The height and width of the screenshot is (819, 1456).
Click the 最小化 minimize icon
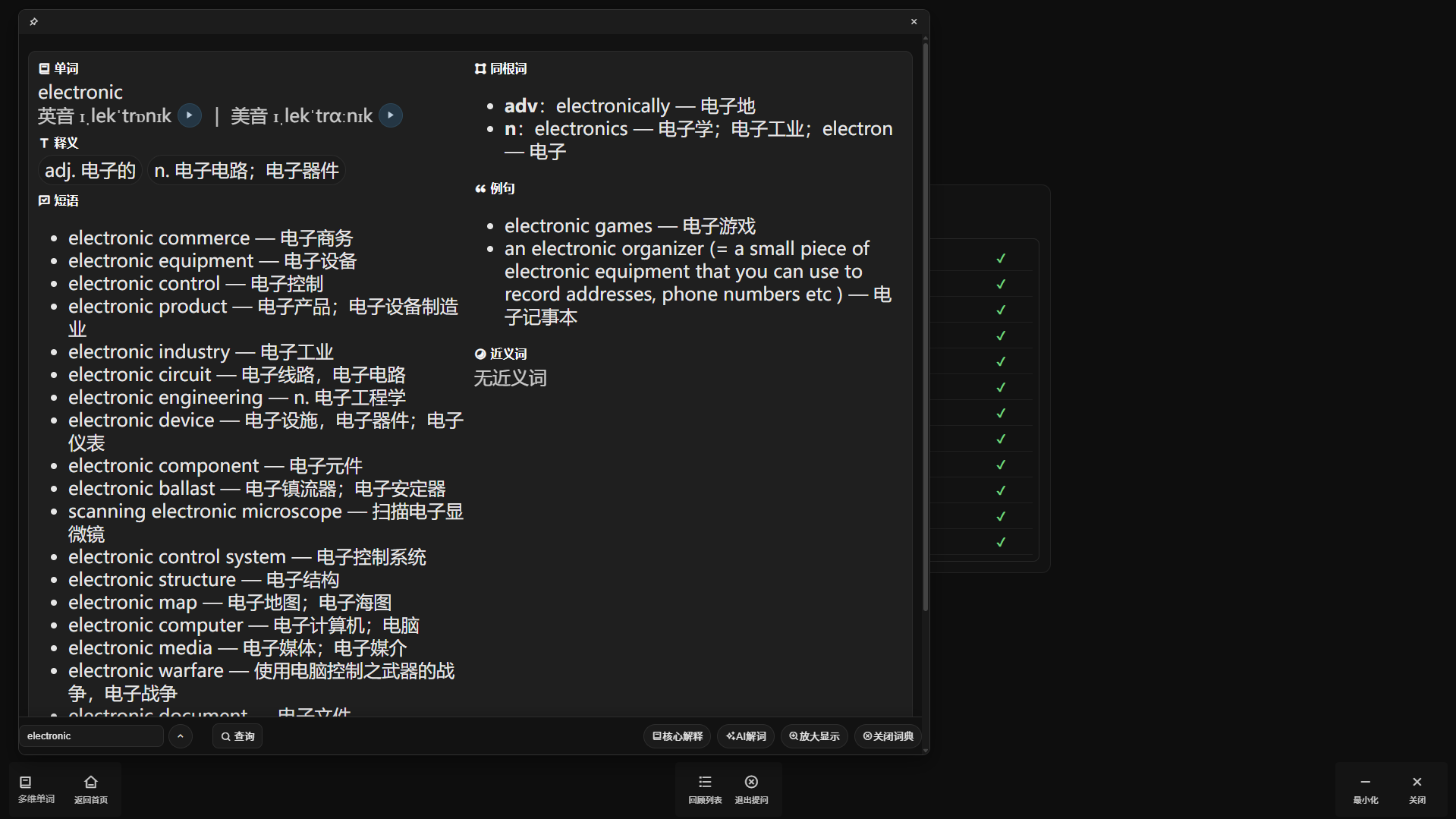pos(1365,789)
